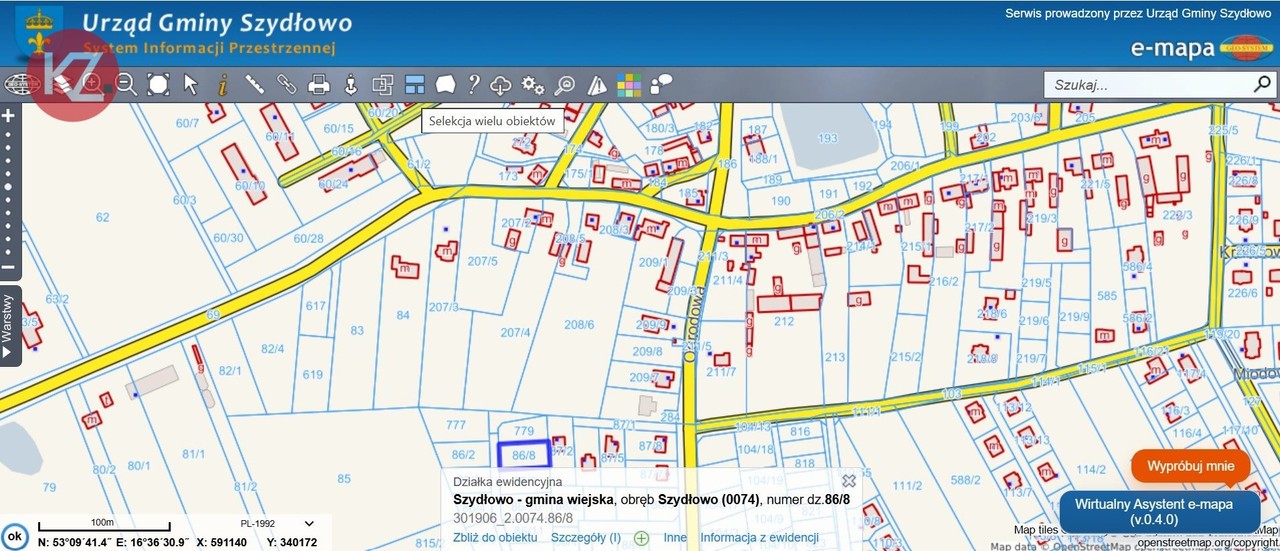Open the PL-1992 coordinate system dropdown

point(277,523)
